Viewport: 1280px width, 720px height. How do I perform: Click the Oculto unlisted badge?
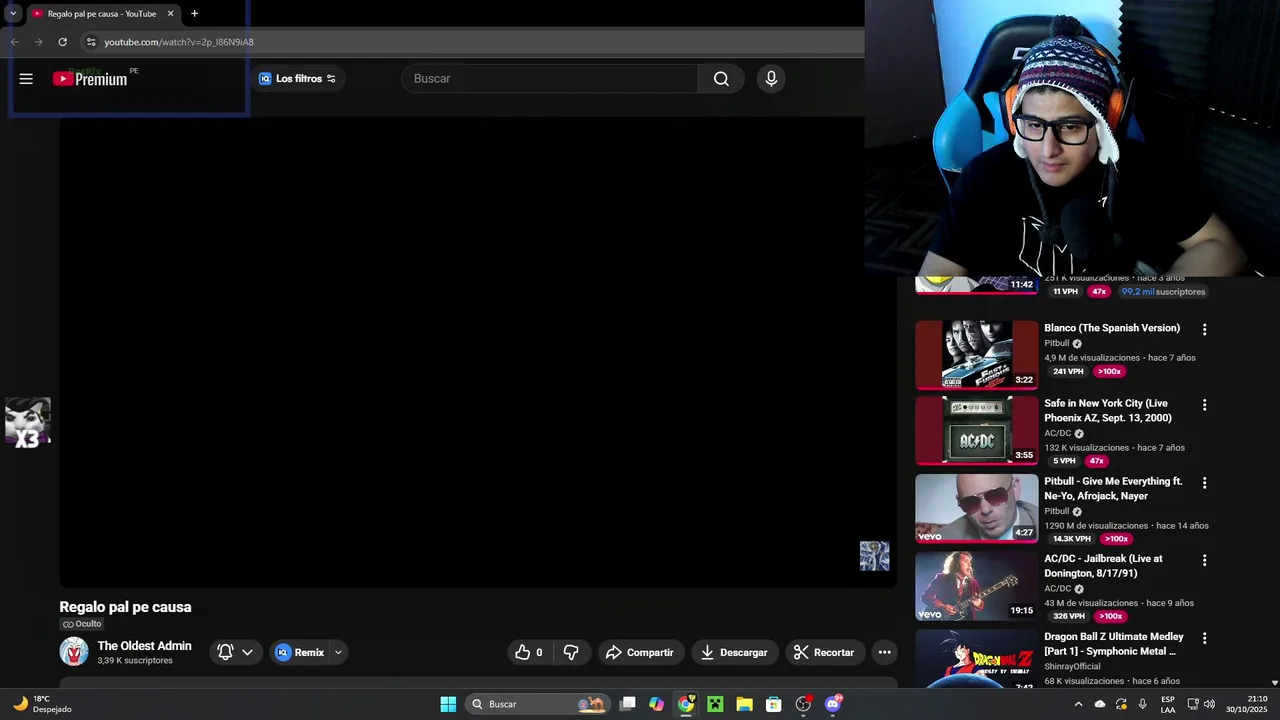(82, 624)
